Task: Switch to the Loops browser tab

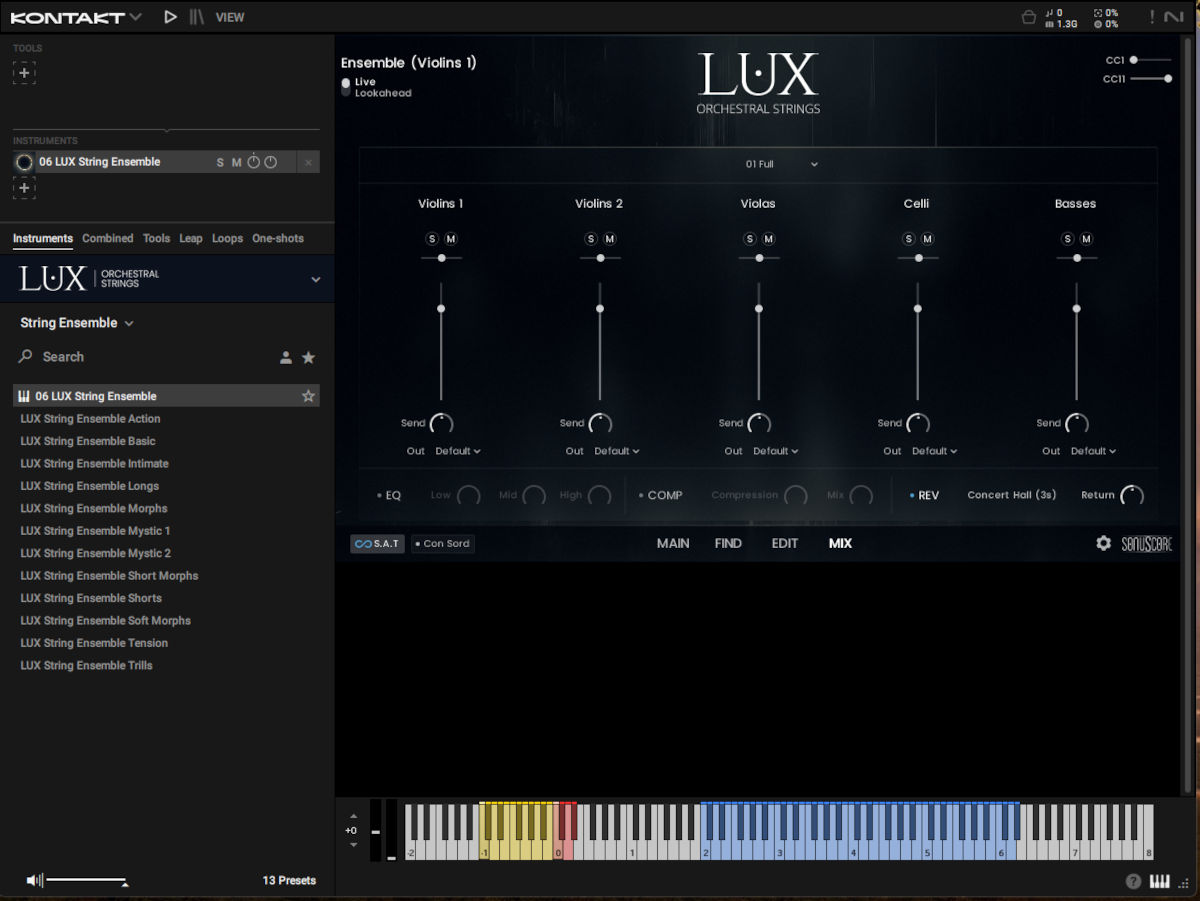Action: (227, 238)
